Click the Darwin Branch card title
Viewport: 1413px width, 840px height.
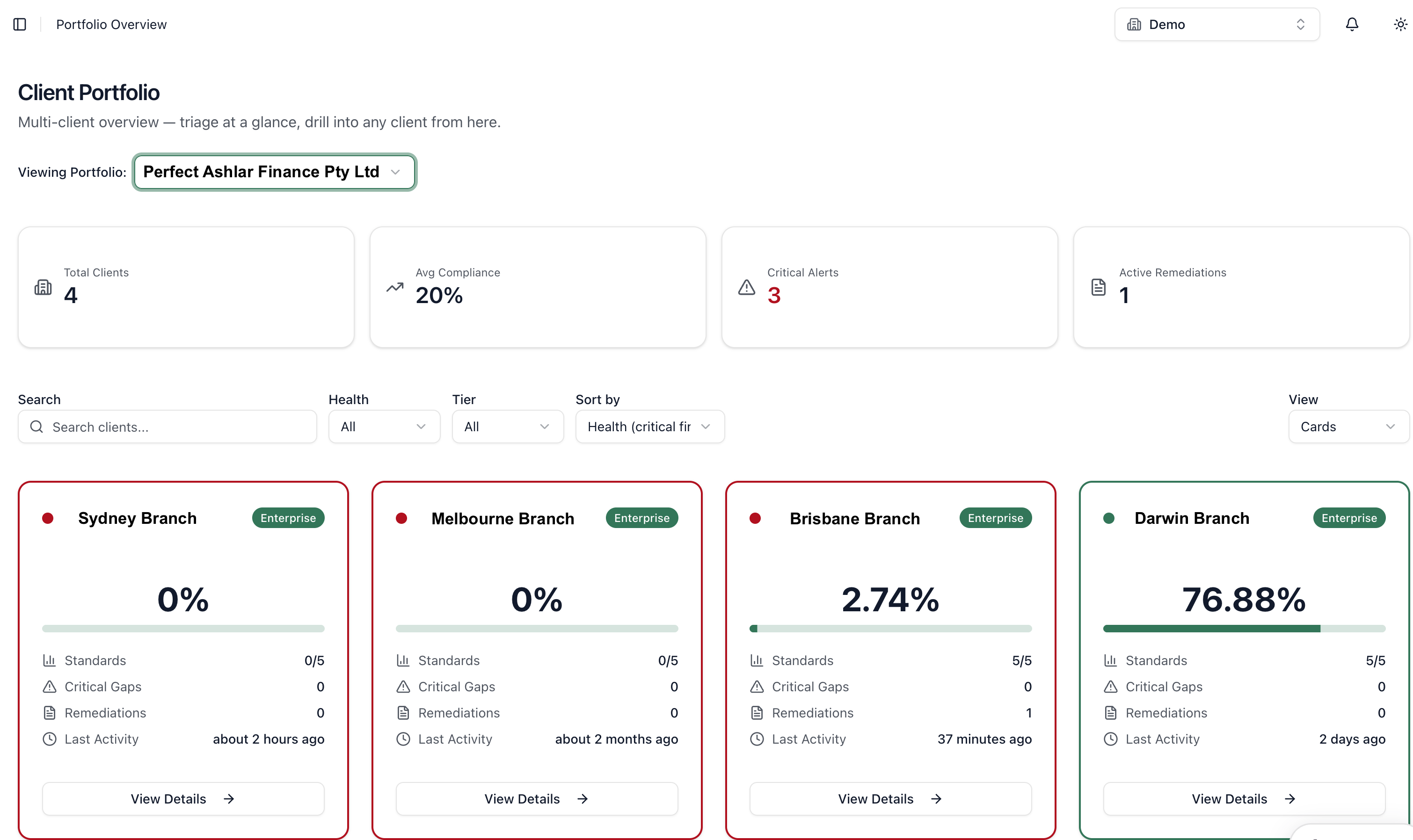point(1192,519)
